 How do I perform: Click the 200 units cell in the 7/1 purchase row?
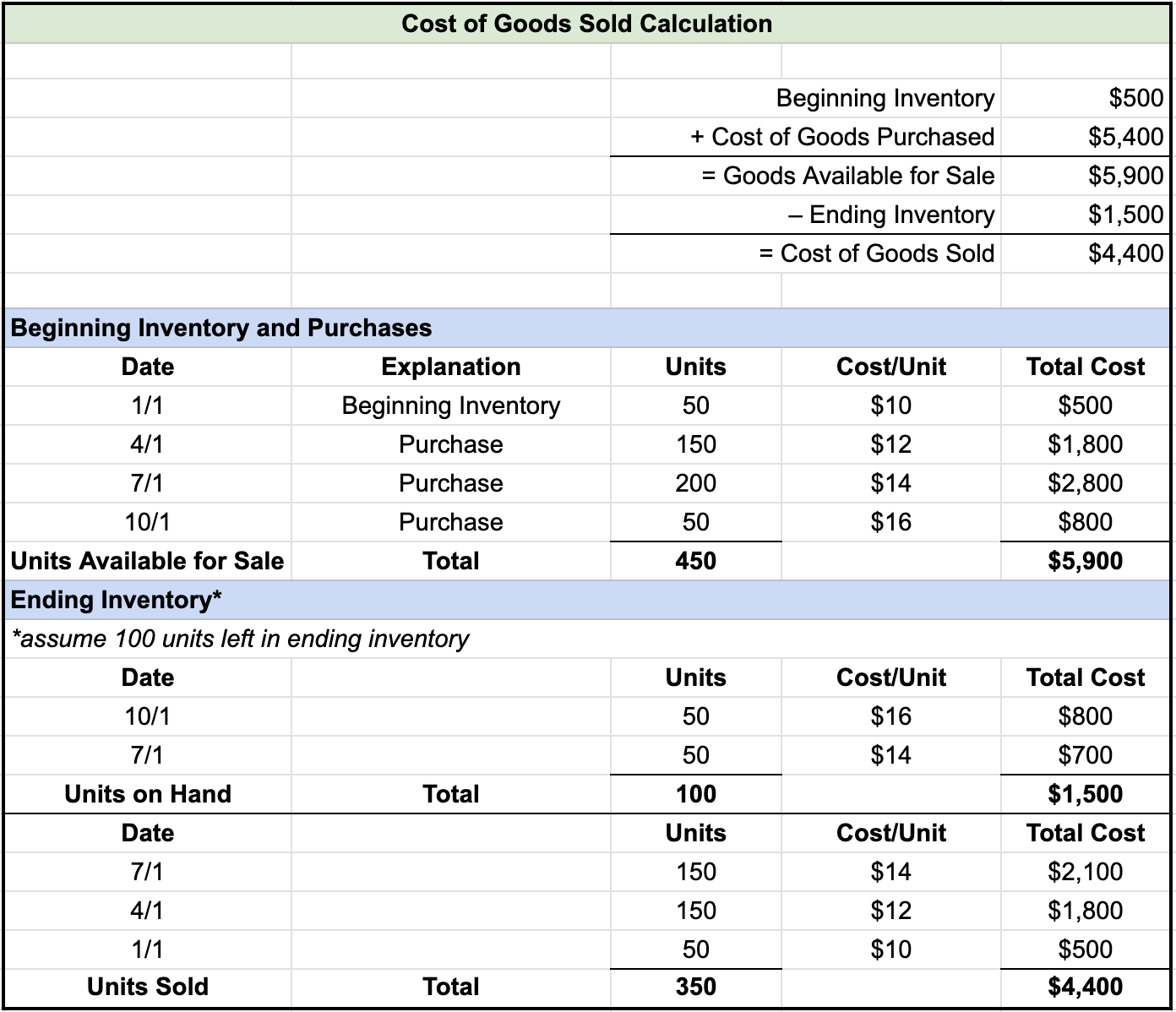[696, 483]
